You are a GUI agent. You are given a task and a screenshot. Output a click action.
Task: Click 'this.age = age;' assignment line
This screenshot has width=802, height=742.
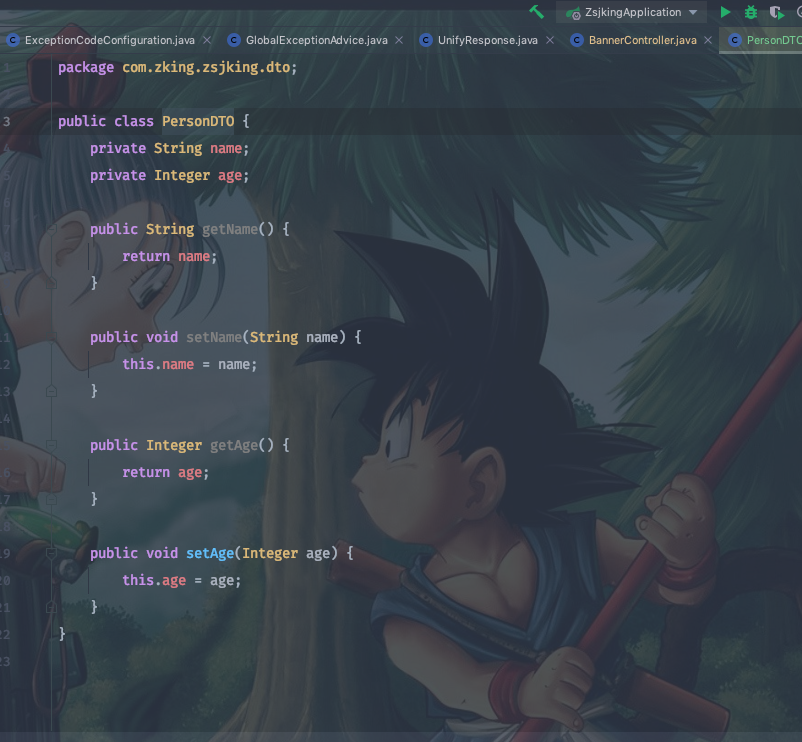click(x=181, y=580)
